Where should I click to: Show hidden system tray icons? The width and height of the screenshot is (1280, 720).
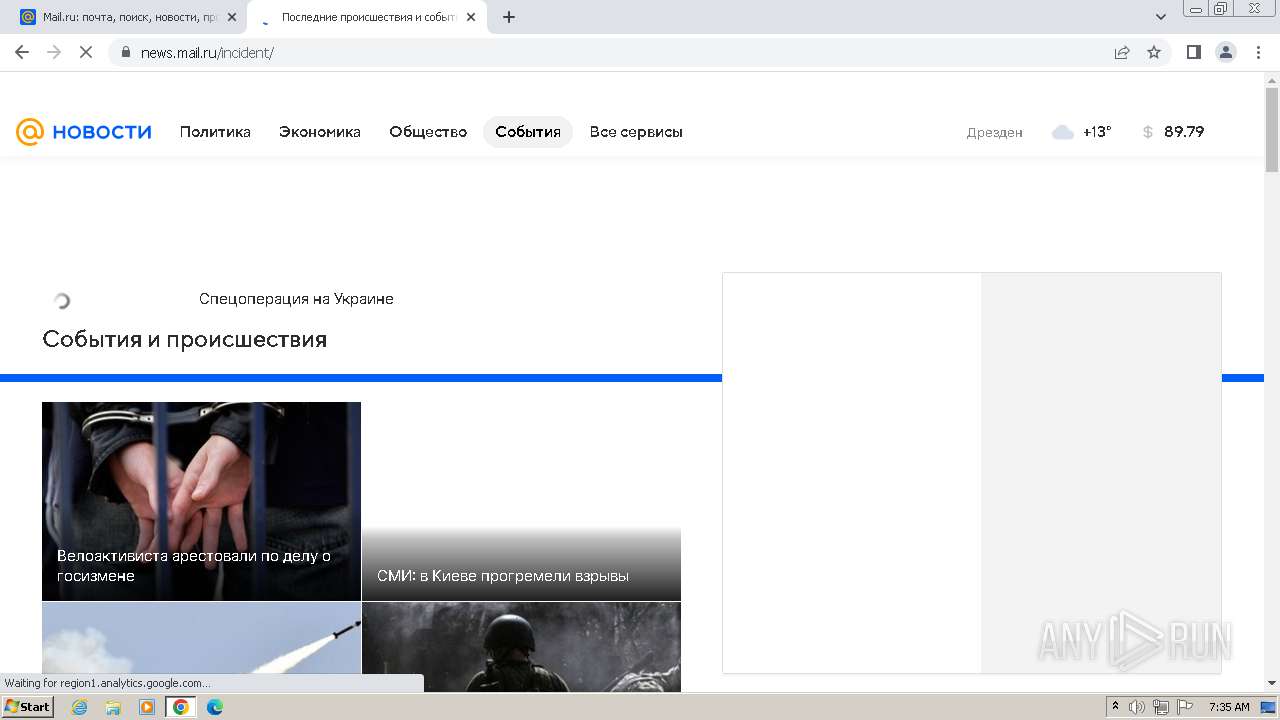coord(1116,707)
